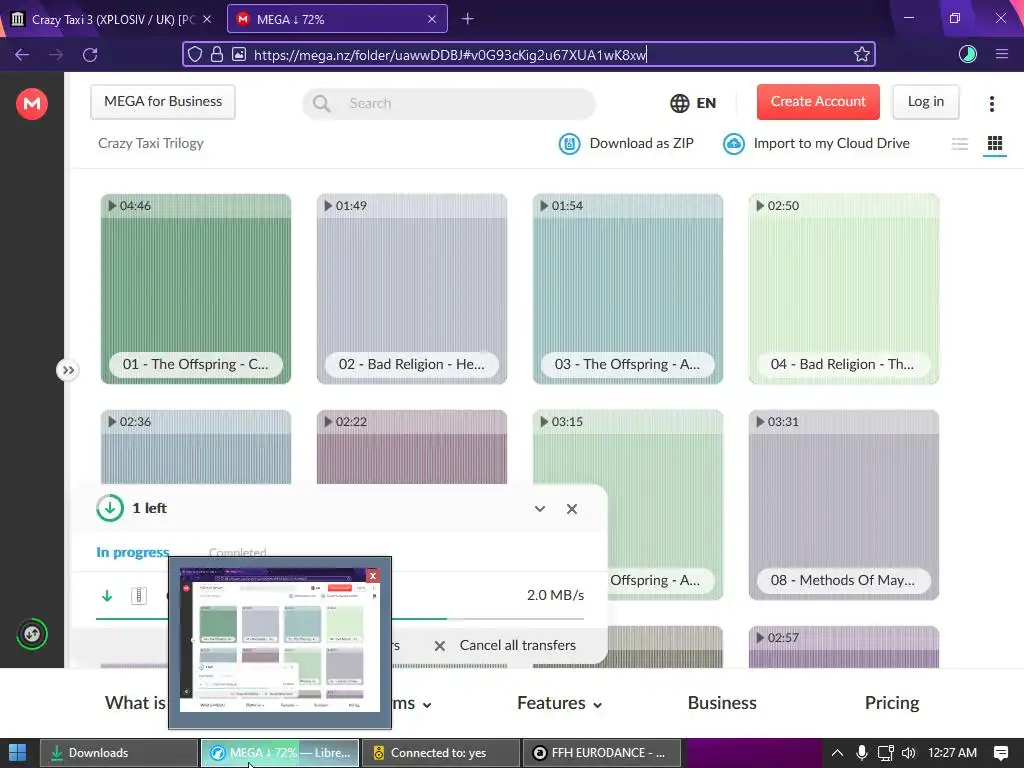Open the transfers status icon in sidebar
1024x768 pixels.
pos(31,634)
